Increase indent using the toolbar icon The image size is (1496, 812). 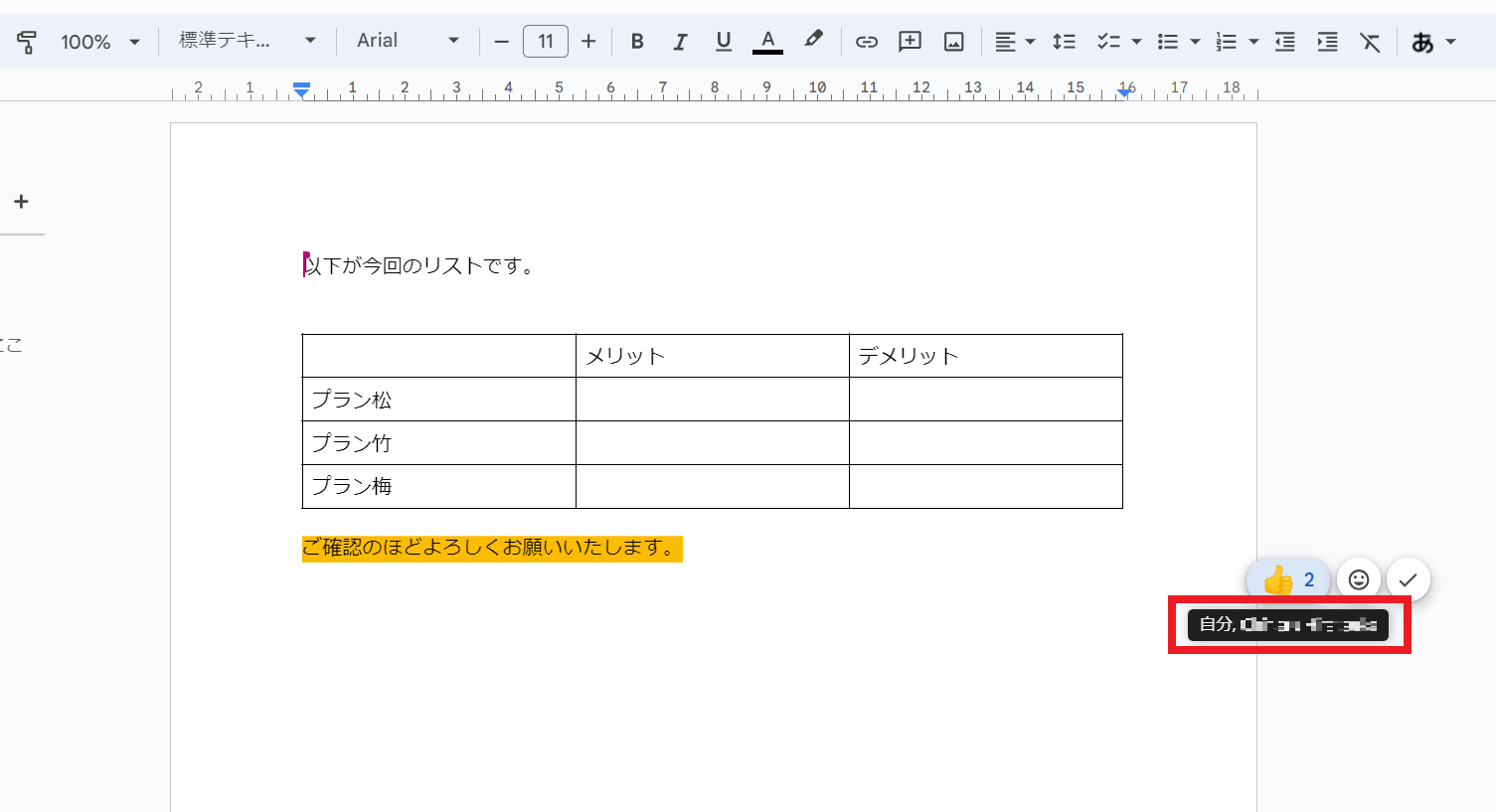(x=1327, y=42)
